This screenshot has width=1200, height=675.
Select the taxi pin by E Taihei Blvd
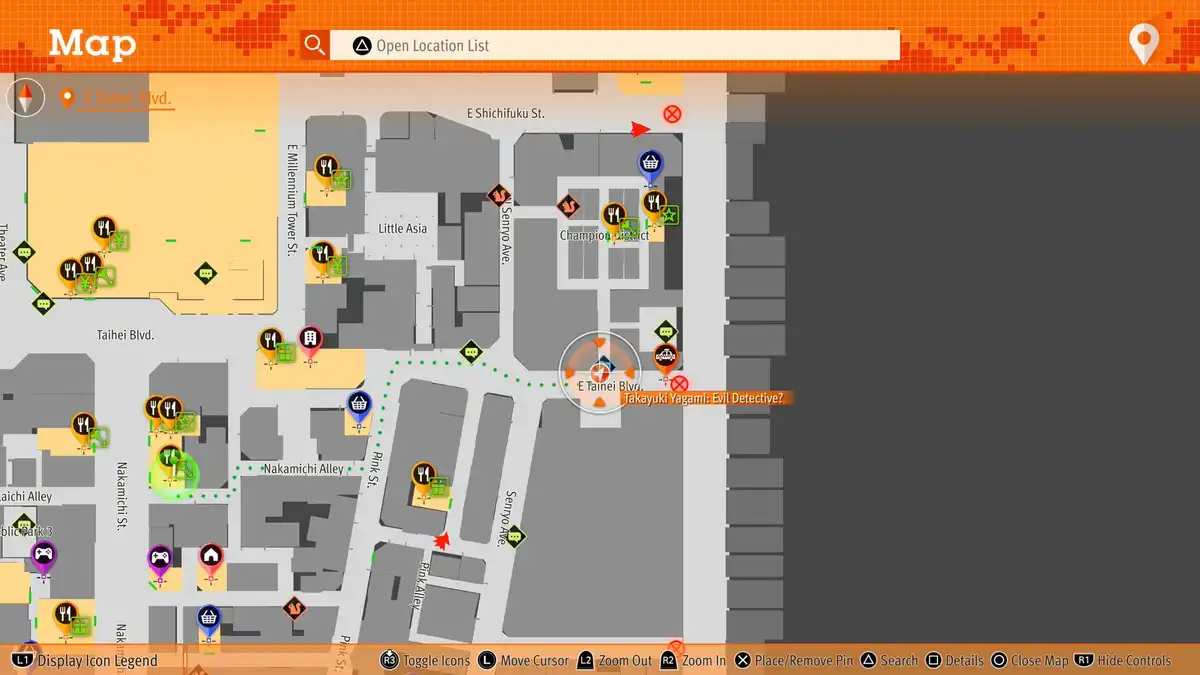click(665, 358)
